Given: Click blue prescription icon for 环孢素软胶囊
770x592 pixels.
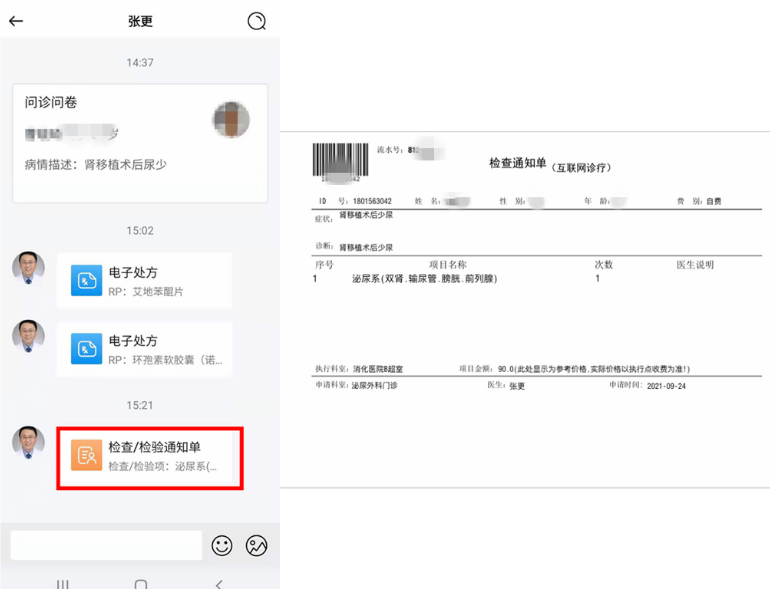Looking at the screenshot, I should [x=87, y=349].
